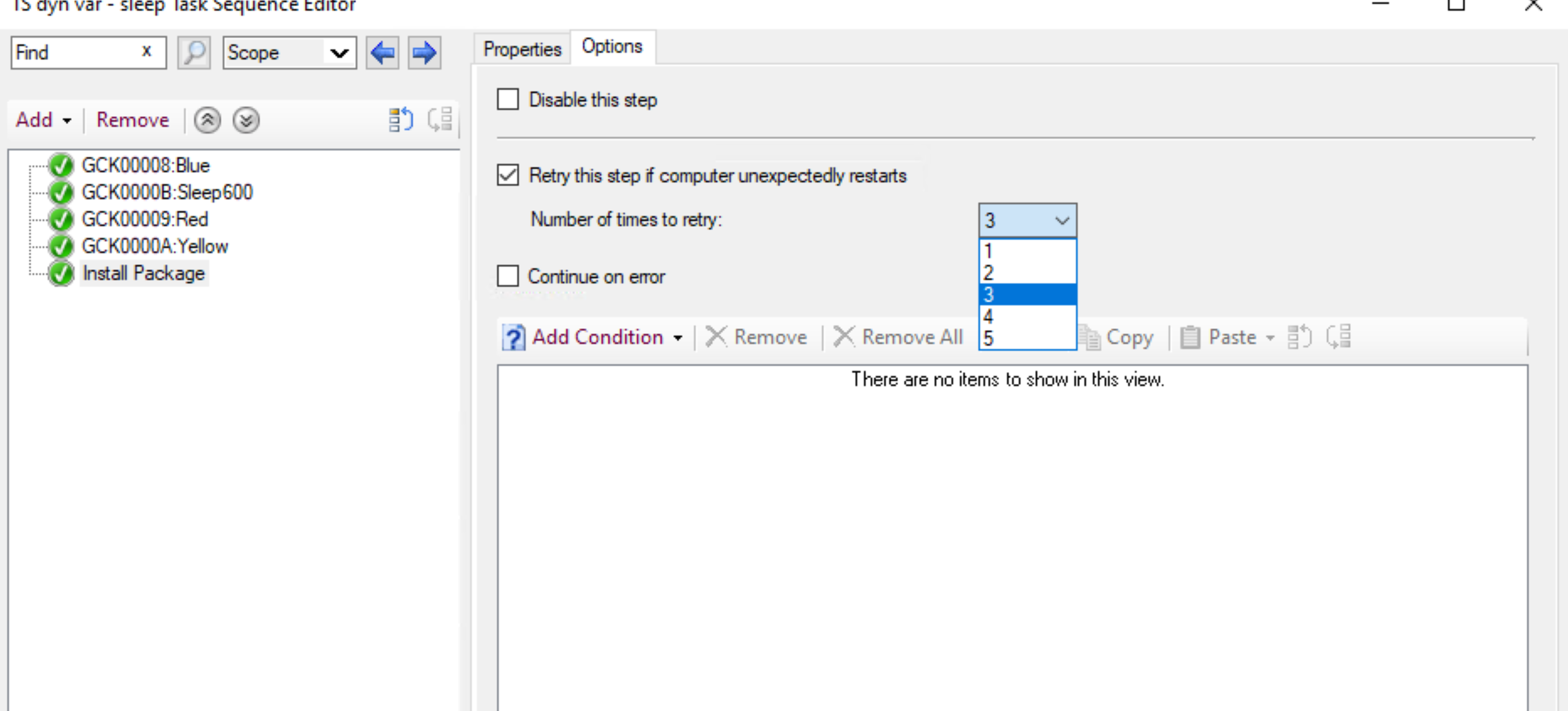Click the search magnifier icon
The width and height of the screenshot is (1568, 711).
point(193,52)
